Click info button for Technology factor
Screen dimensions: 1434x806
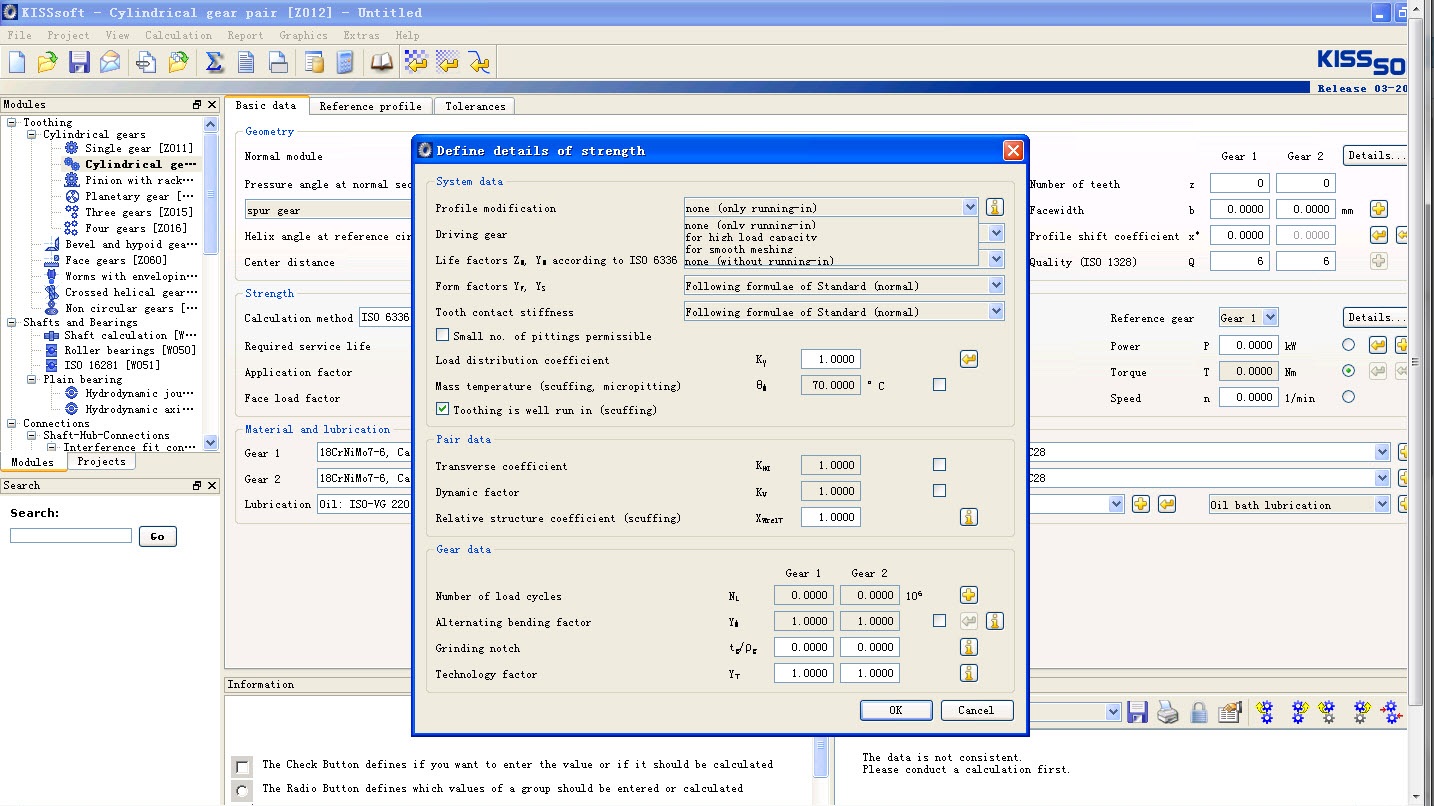point(968,673)
